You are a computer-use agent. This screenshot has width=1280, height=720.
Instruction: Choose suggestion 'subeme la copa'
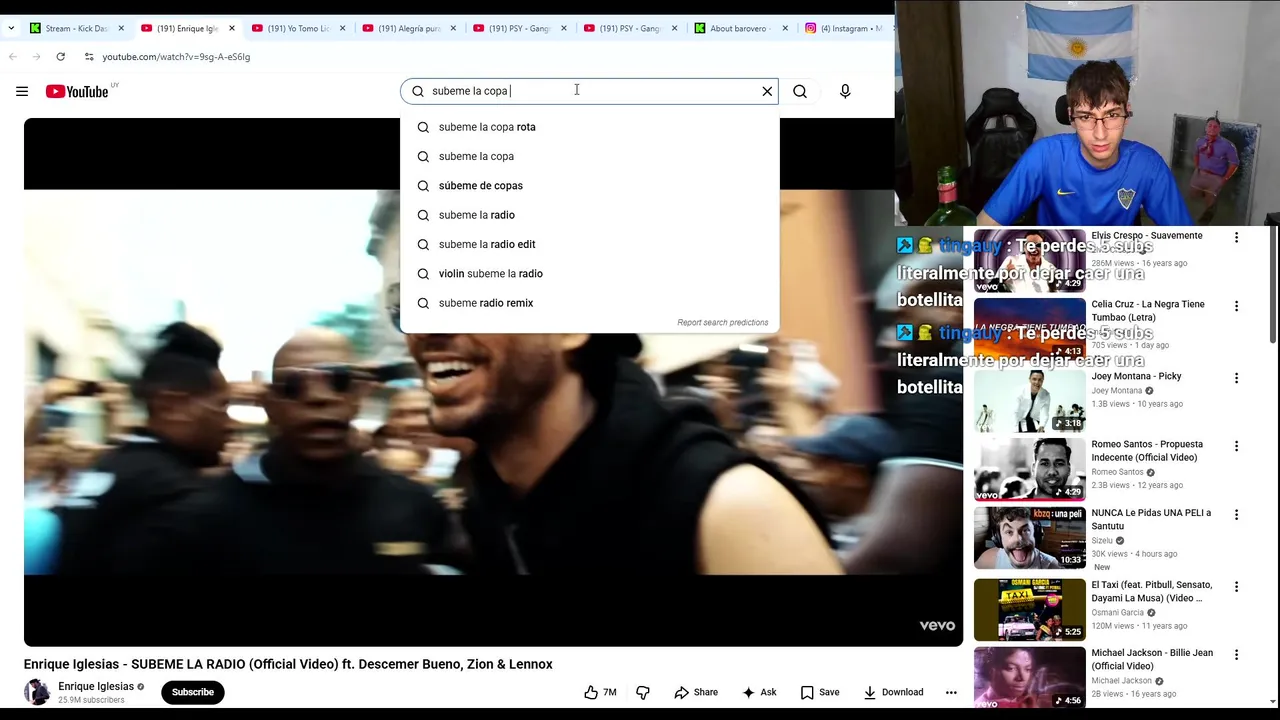589,156
